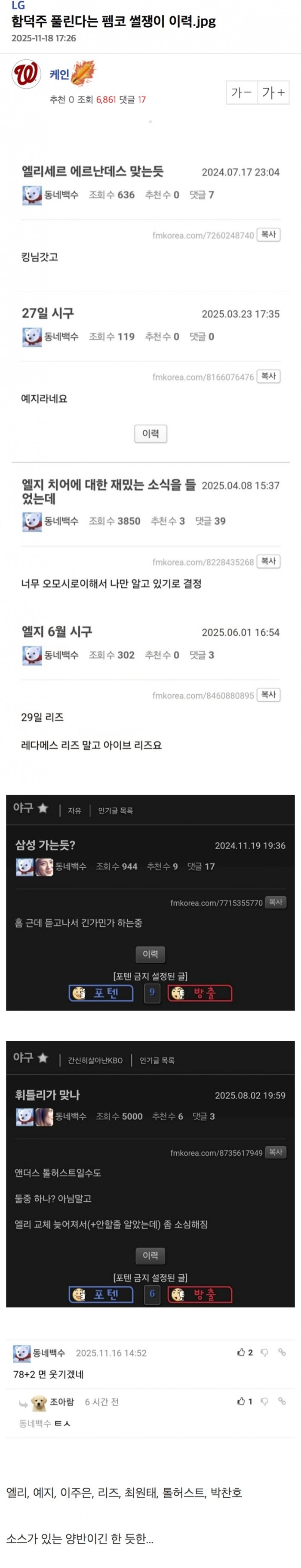Click the 방출 vote button under 삼성 가는듯 post
The width and height of the screenshot is (301, 1568).
tap(200, 993)
